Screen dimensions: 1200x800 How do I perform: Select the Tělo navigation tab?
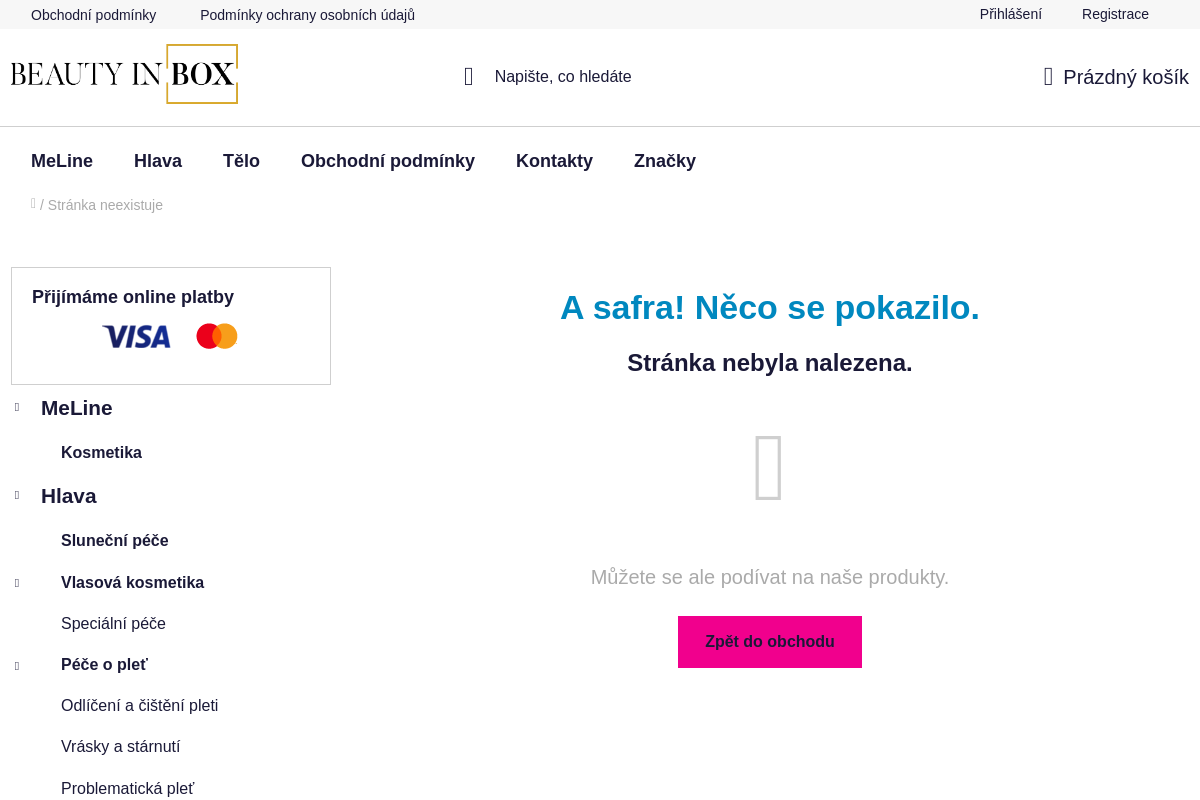point(241,160)
